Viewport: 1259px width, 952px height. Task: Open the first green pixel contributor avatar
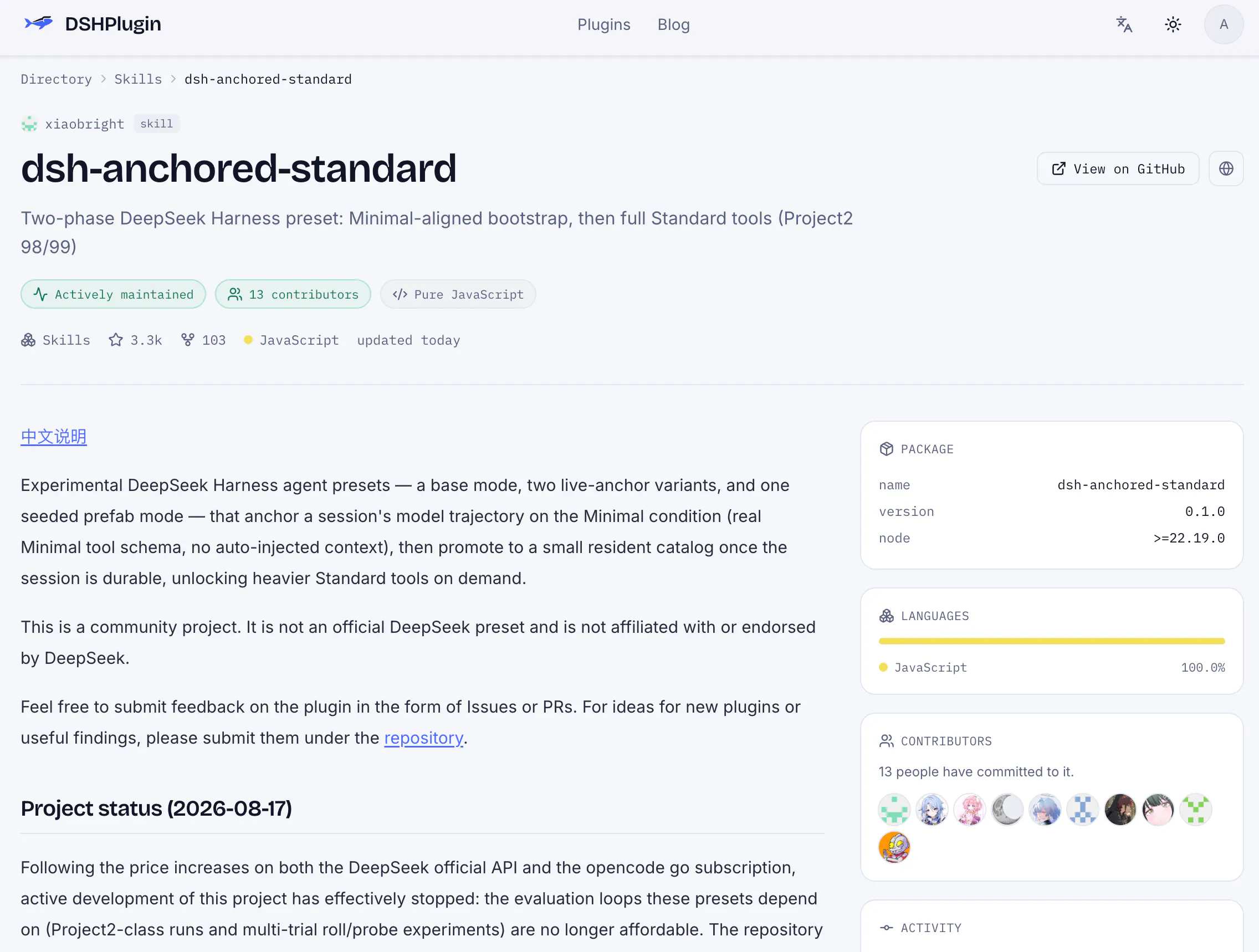click(x=894, y=809)
